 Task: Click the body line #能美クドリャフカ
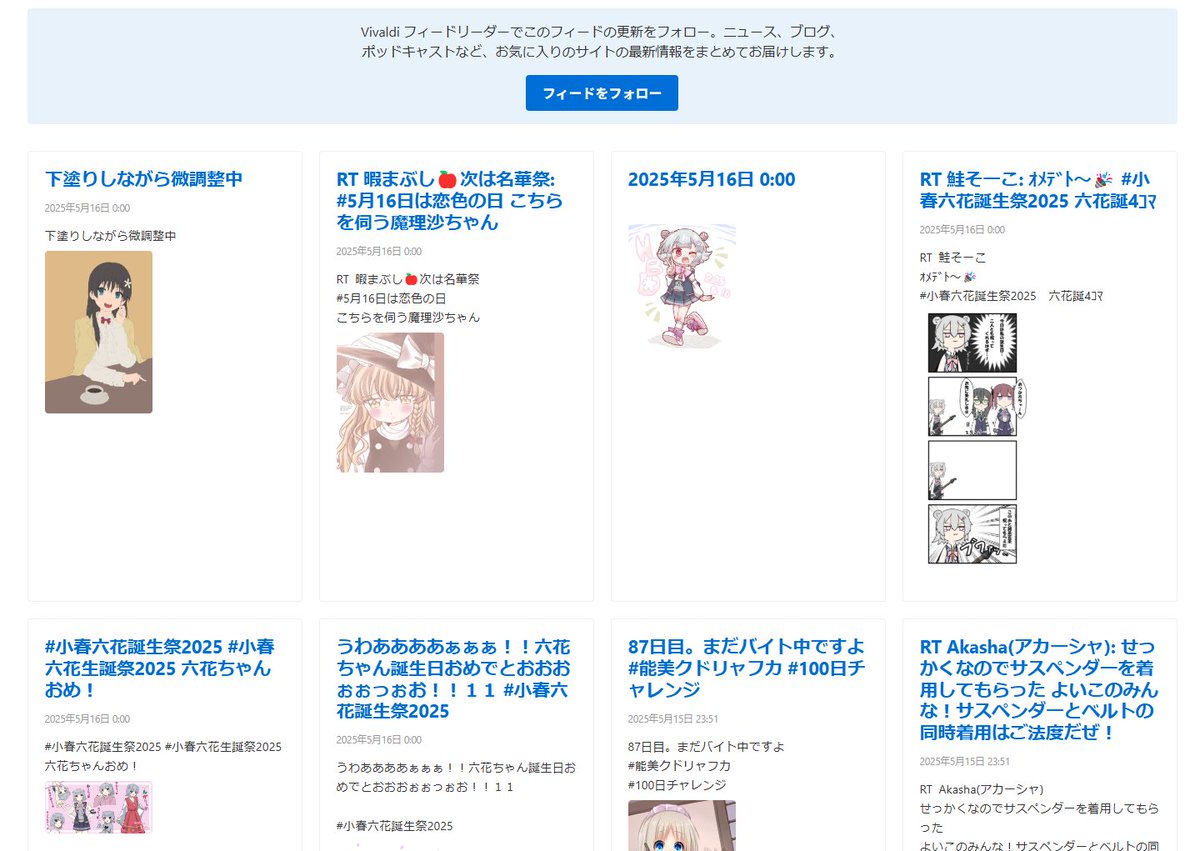(679, 766)
